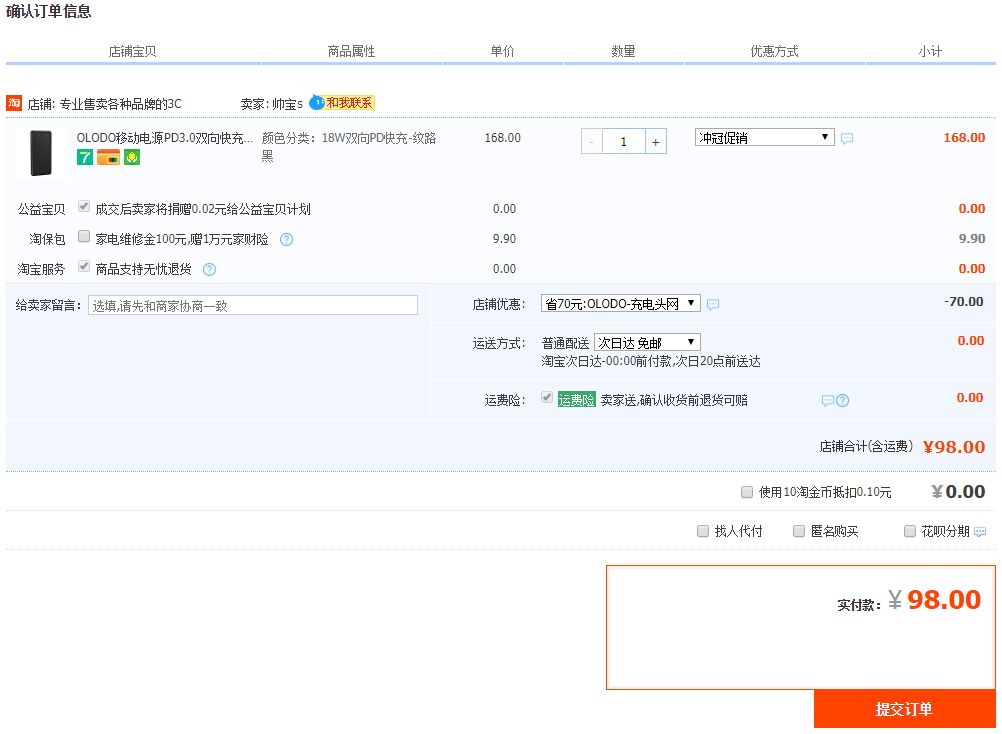Click the green guarantee badge icon

[x=132, y=157]
